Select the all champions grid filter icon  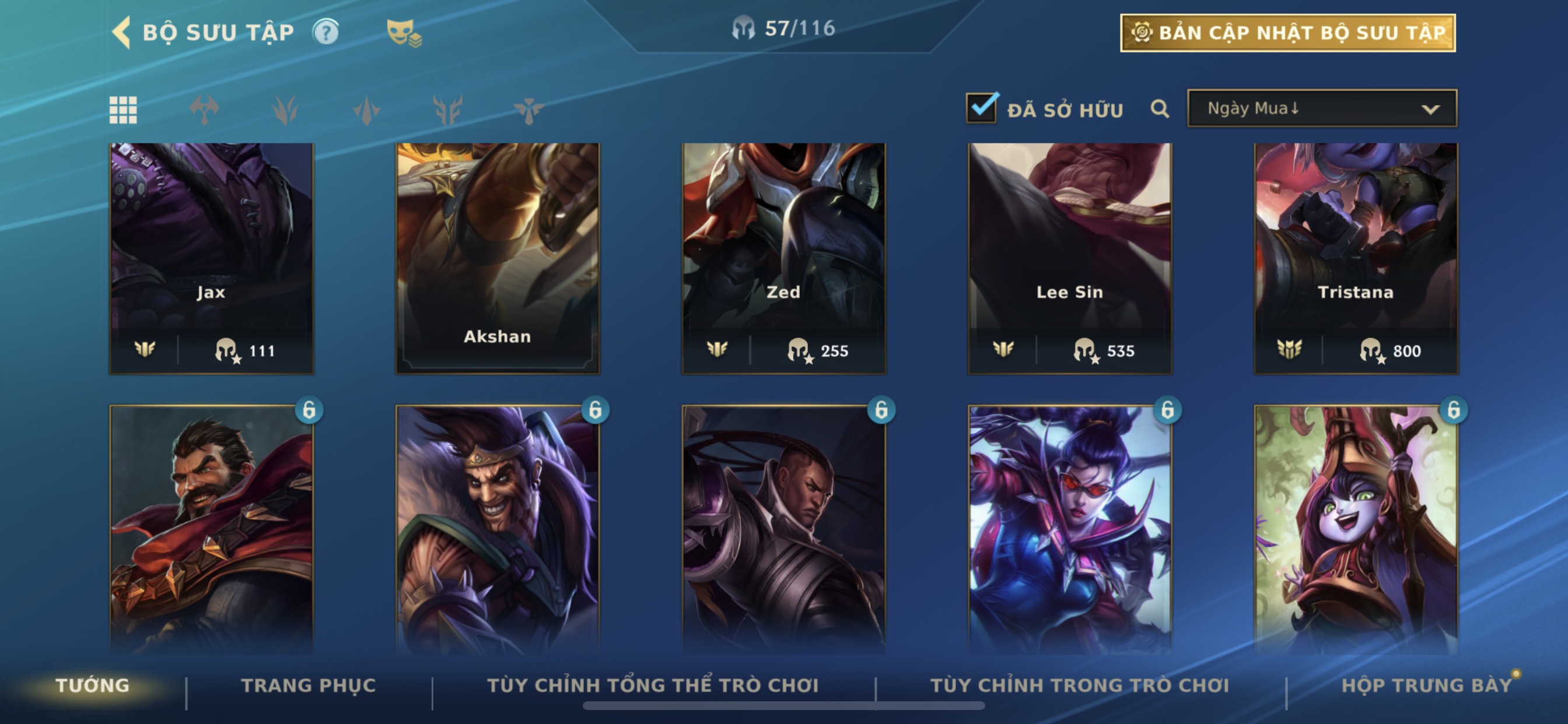tap(123, 110)
